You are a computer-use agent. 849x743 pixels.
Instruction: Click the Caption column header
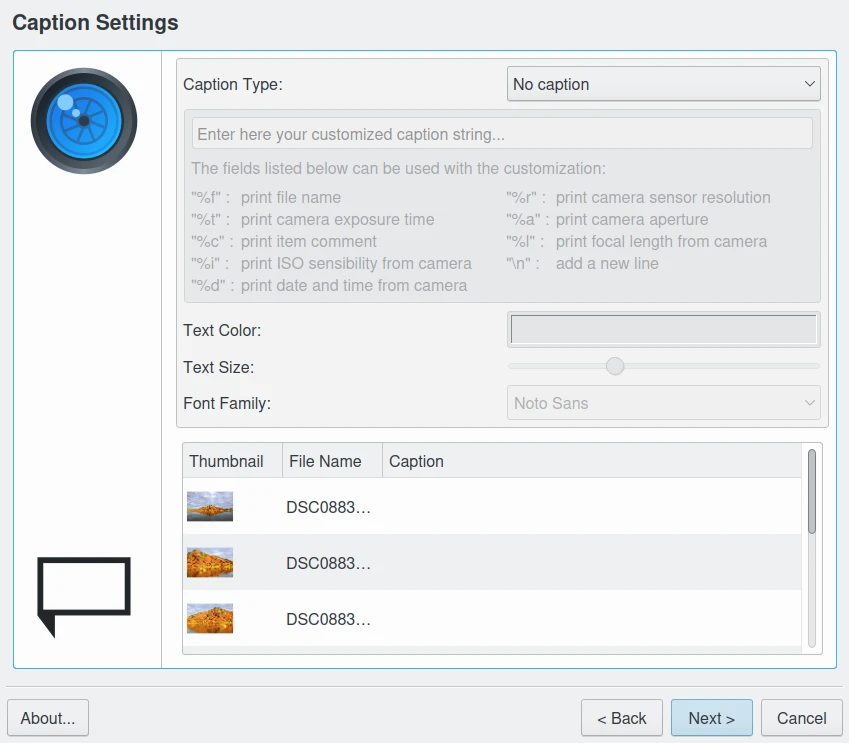coord(416,461)
